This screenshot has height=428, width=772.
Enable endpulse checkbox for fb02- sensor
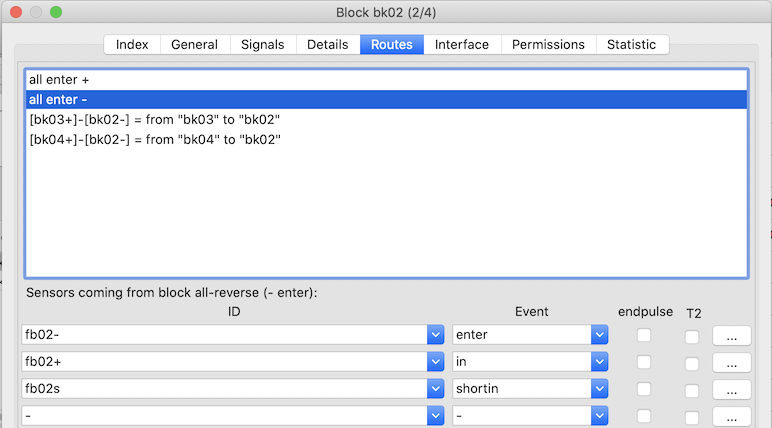[x=644, y=335]
